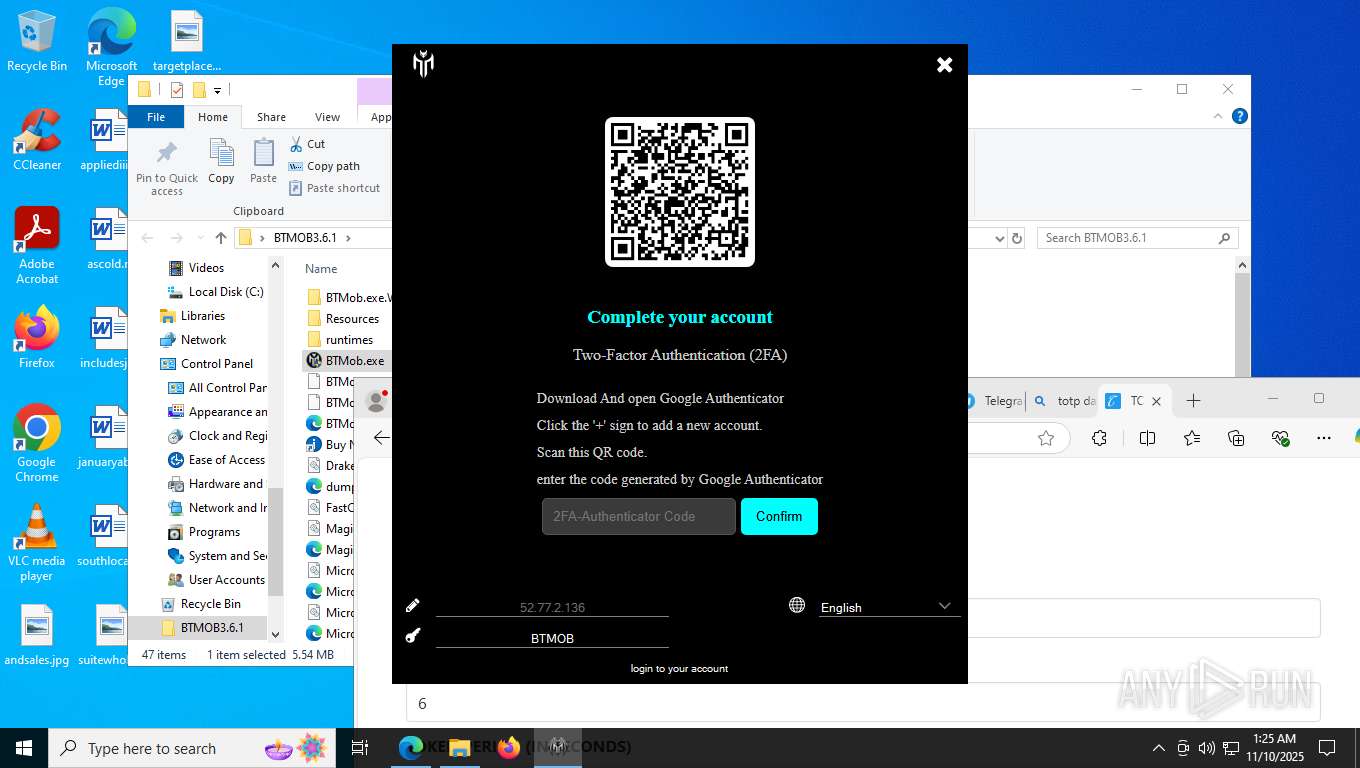Click Cut in Clipboard group

coord(307,144)
